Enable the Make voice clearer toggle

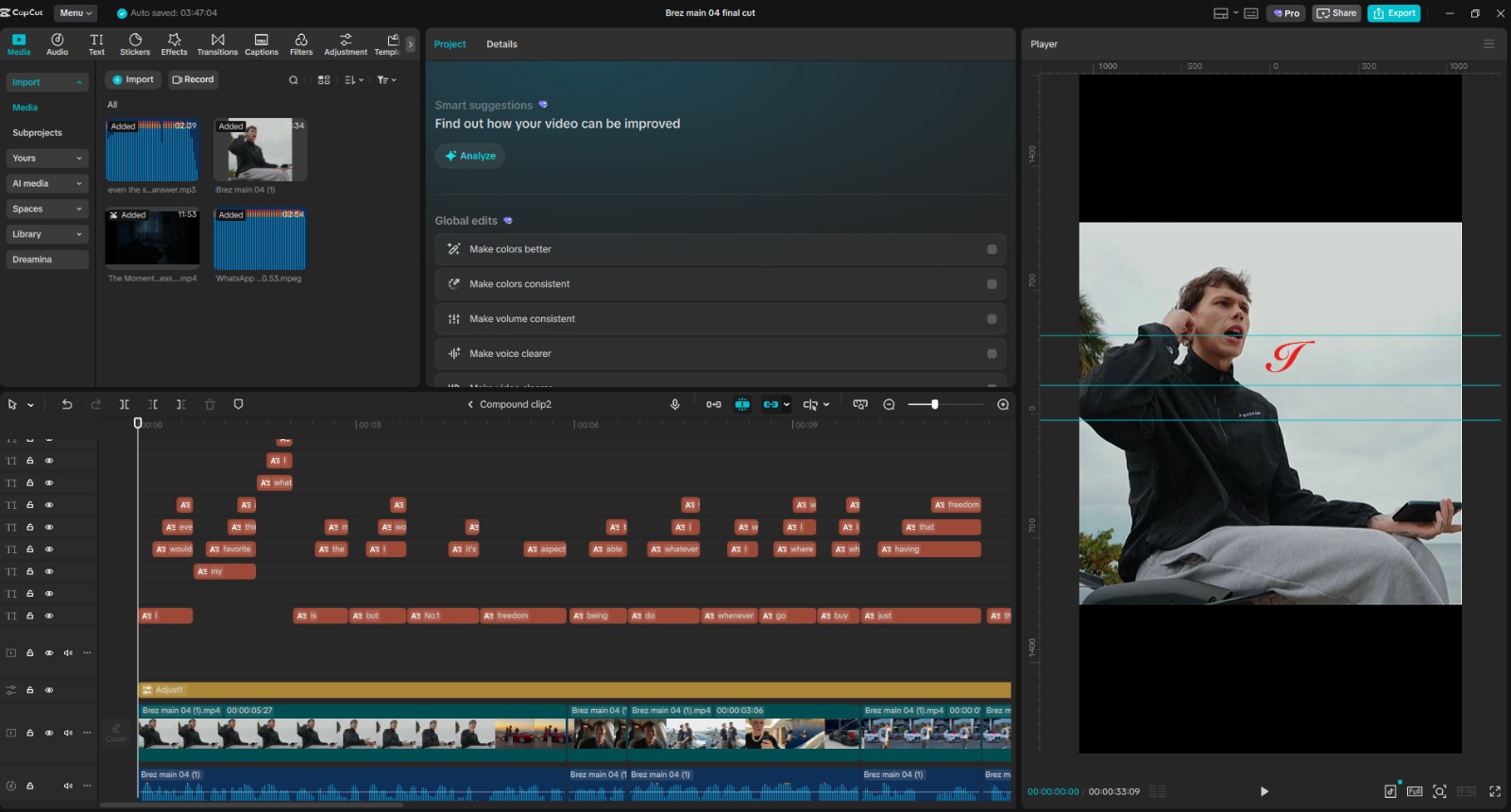pos(992,354)
